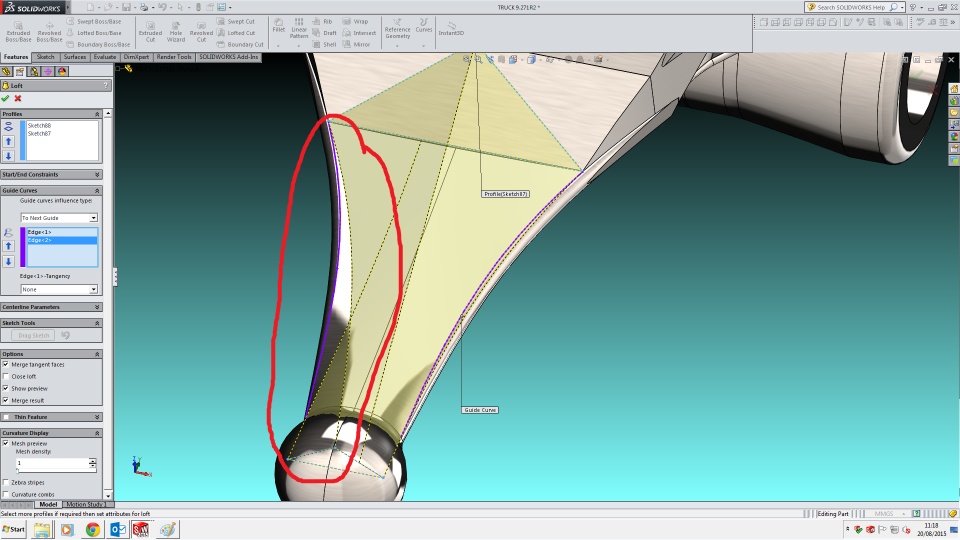Move profile down in Profiles list
Viewport: 960px width, 540px height.
pos(9,156)
